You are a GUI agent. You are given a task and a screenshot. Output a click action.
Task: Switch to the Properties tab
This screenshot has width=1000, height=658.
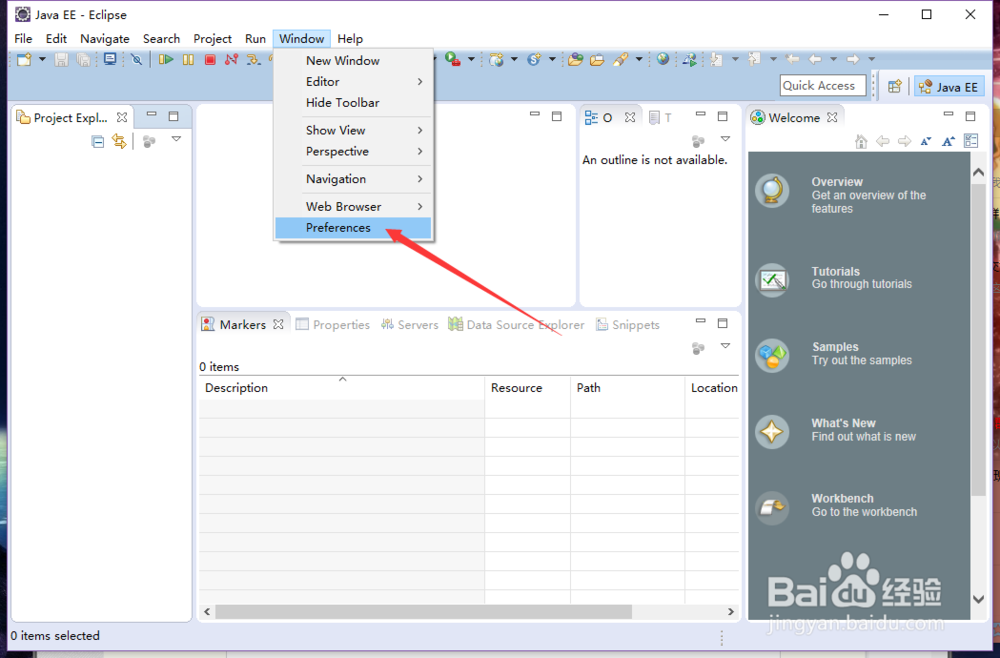[x=333, y=325]
